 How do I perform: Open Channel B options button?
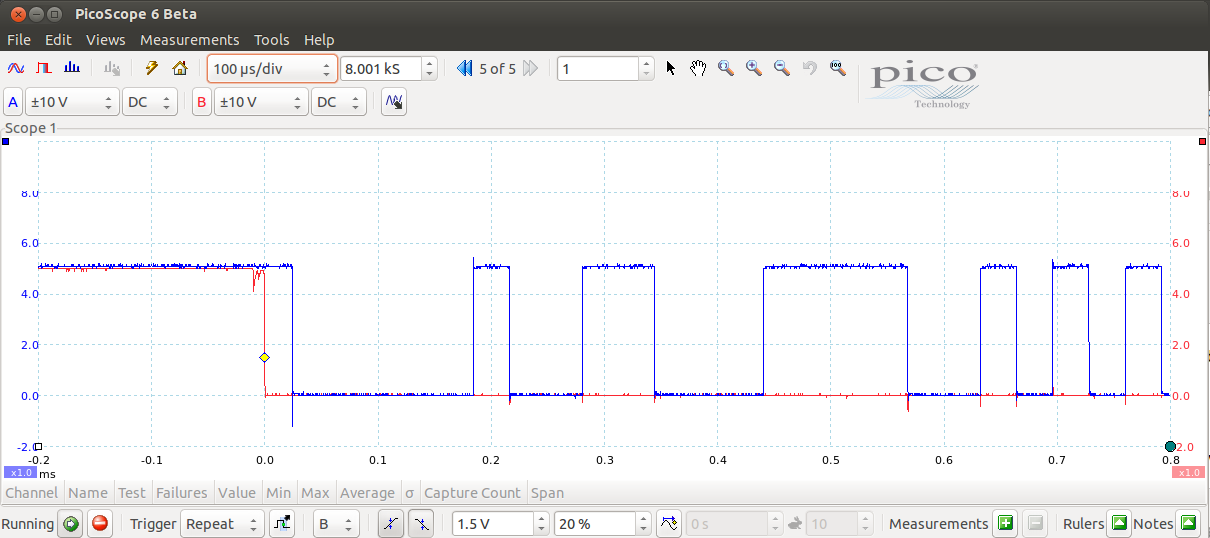(202, 102)
